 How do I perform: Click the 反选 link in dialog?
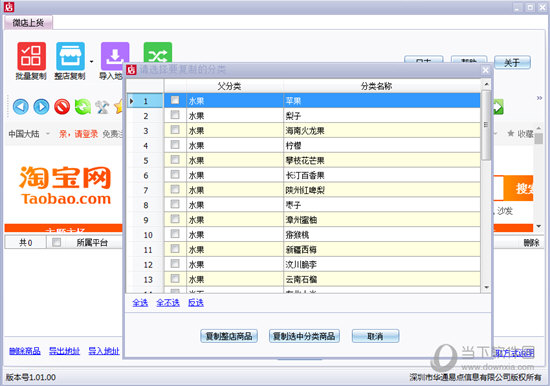(196, 303)
